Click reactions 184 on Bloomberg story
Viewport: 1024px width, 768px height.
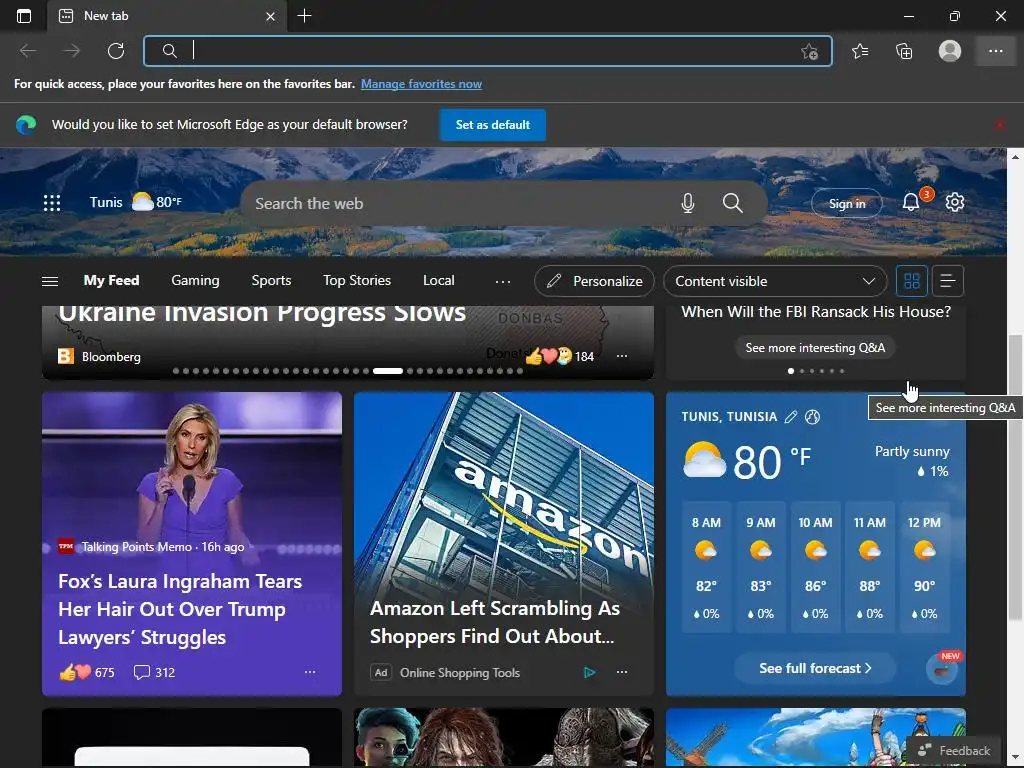point(560,356)
